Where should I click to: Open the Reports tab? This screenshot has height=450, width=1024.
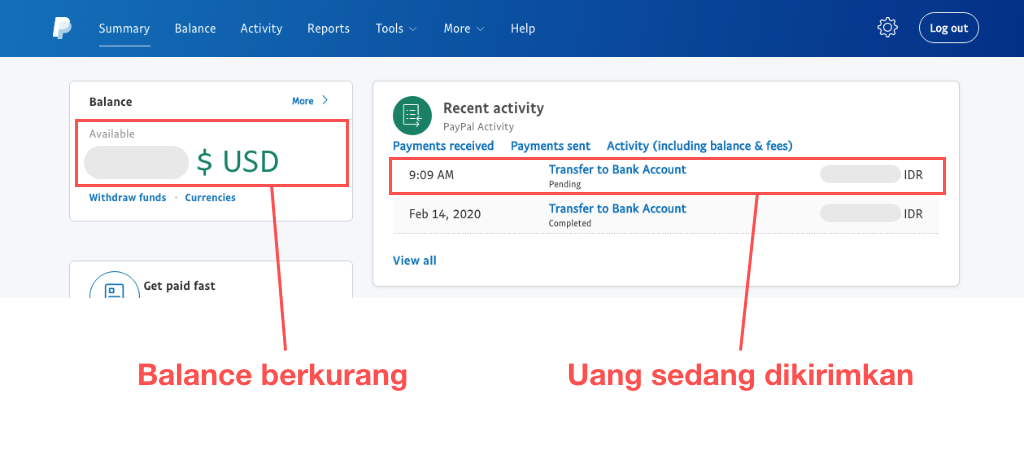pyautogui.click(x=328, y=29)
